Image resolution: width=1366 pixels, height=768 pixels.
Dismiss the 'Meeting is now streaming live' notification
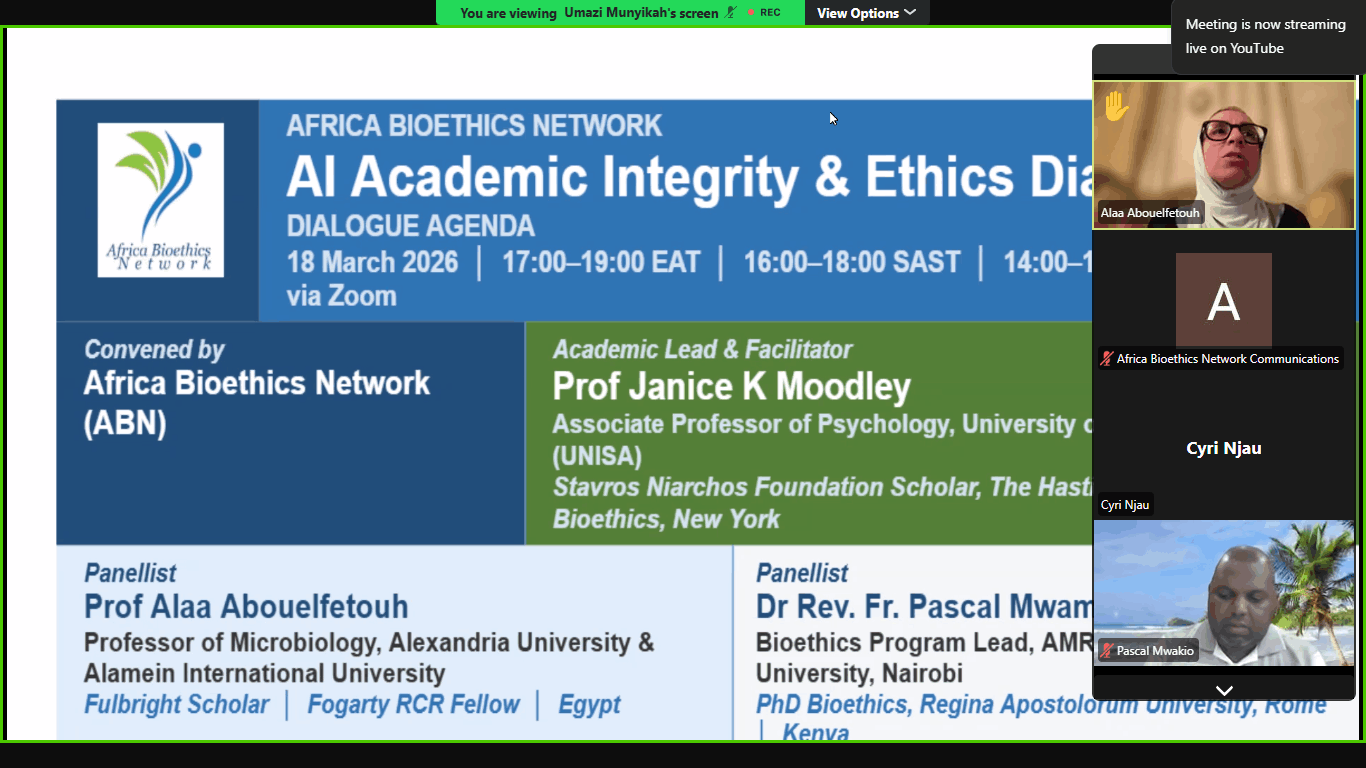tap(1268, 37)
